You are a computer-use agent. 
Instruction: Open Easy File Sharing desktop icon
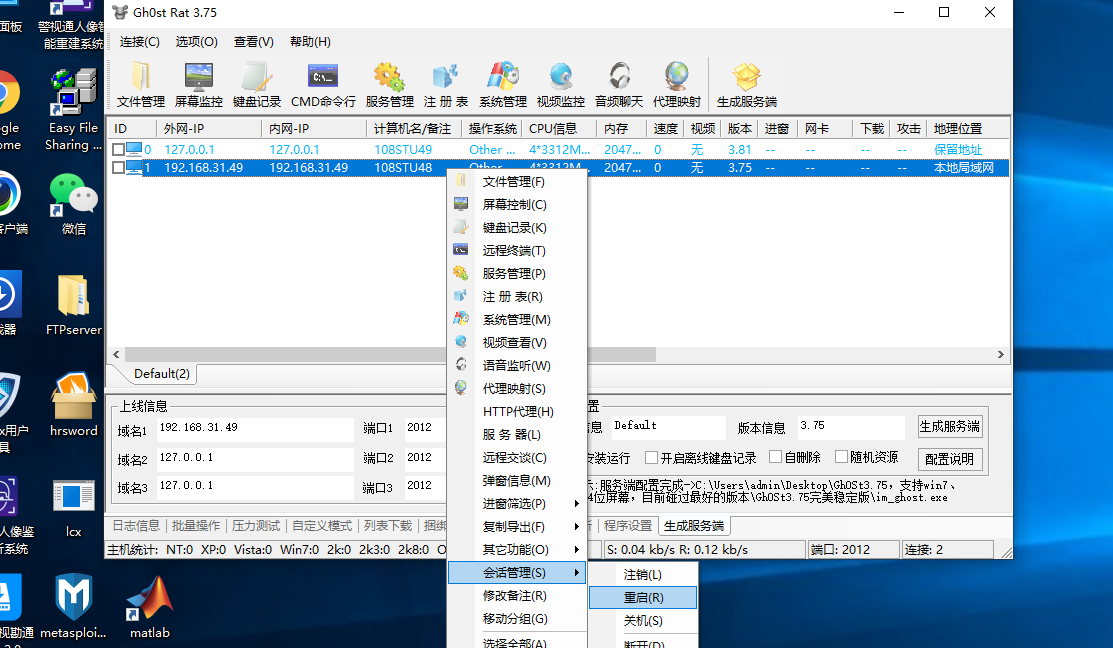click(x=72, y=110)
